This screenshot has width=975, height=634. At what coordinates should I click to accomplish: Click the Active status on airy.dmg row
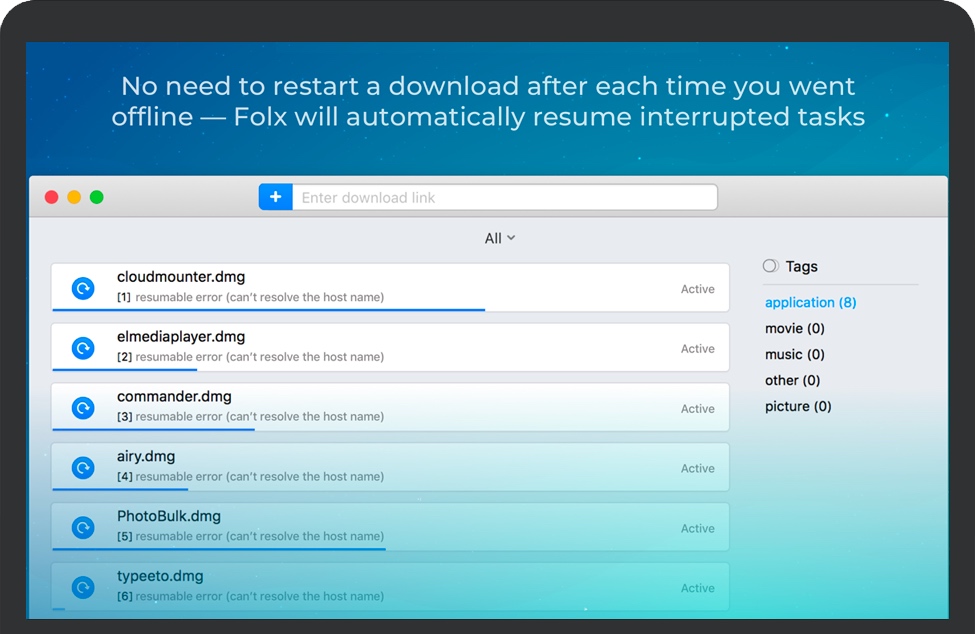[x=697, y=468]
